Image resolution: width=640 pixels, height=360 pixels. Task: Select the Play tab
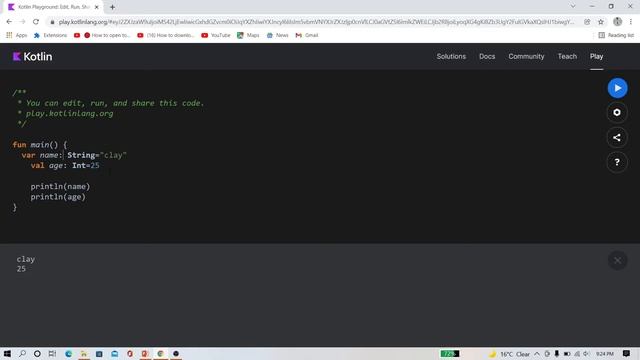pyautogui.click(x=596, y=56)
